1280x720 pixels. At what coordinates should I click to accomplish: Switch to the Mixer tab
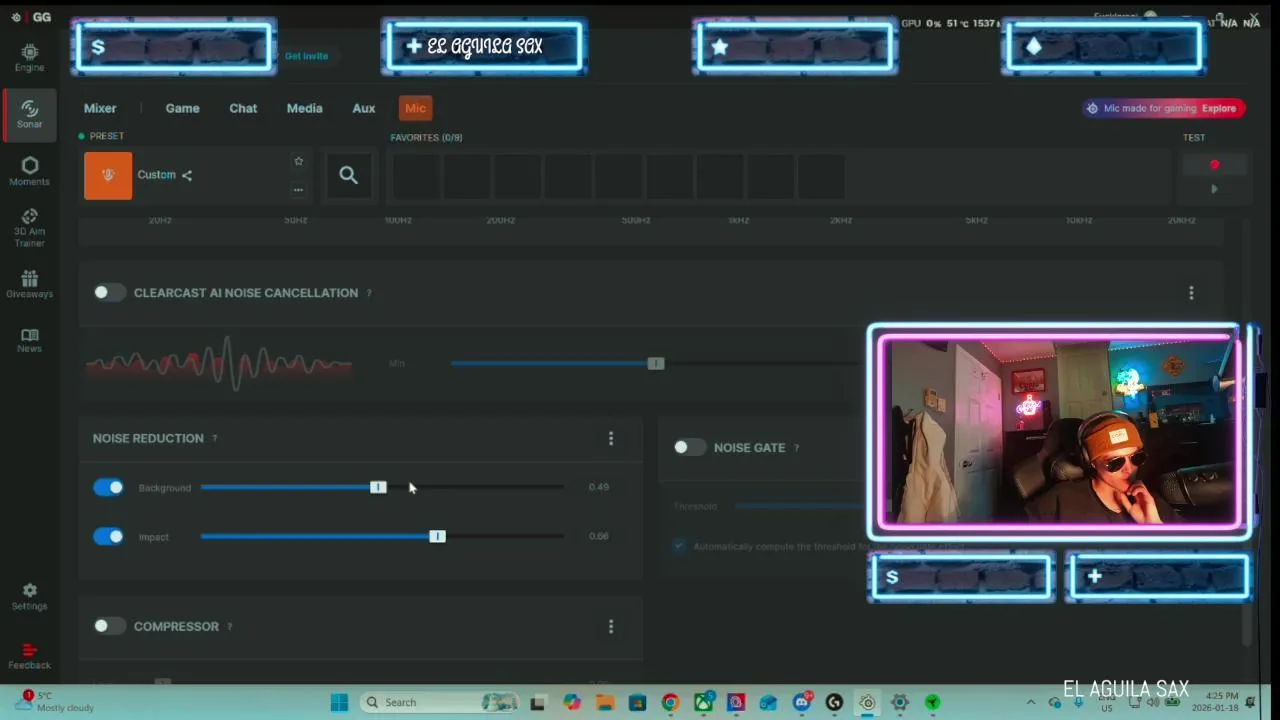click(x=100, y=108)
